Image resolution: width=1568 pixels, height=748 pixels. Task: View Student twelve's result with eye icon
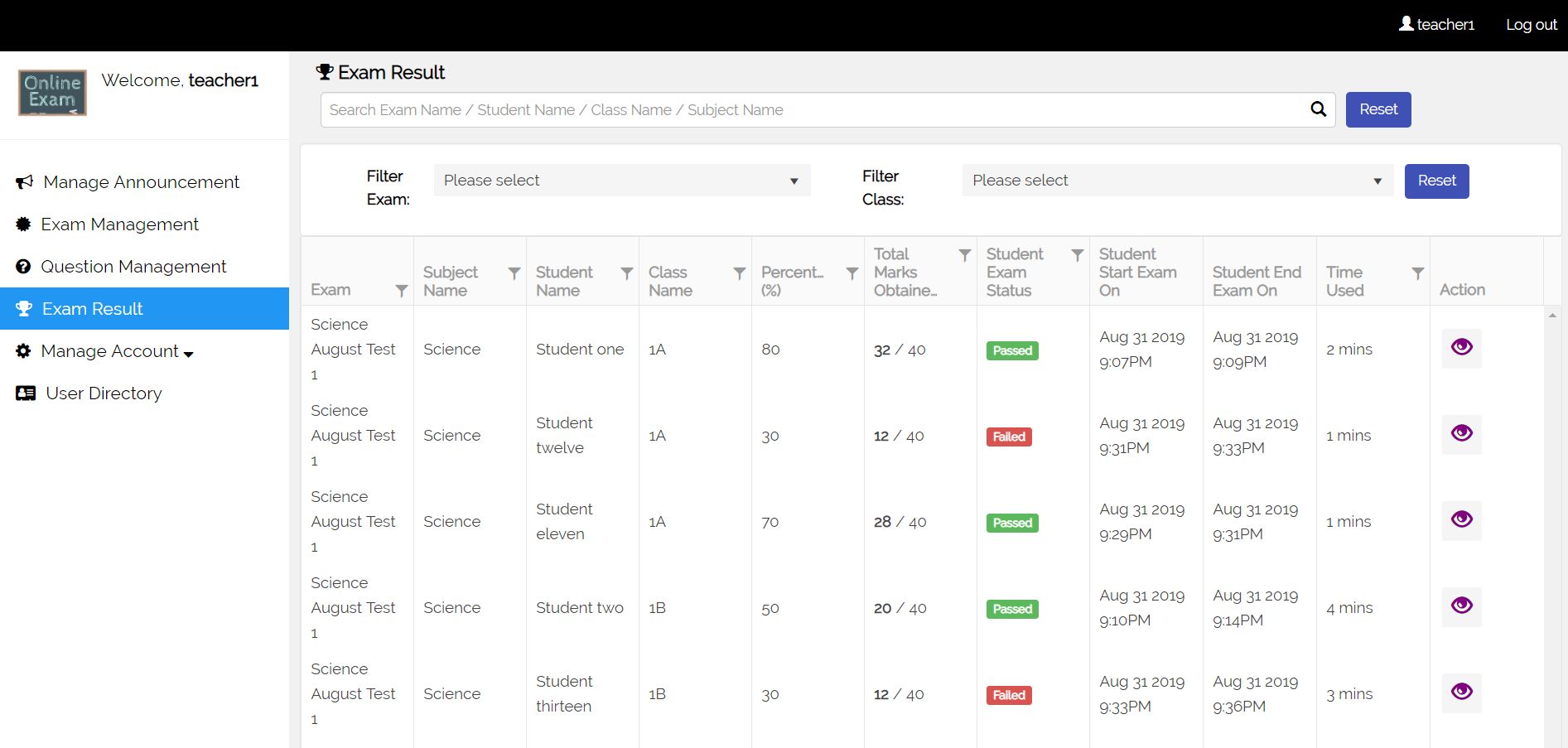pos(1462,433)
